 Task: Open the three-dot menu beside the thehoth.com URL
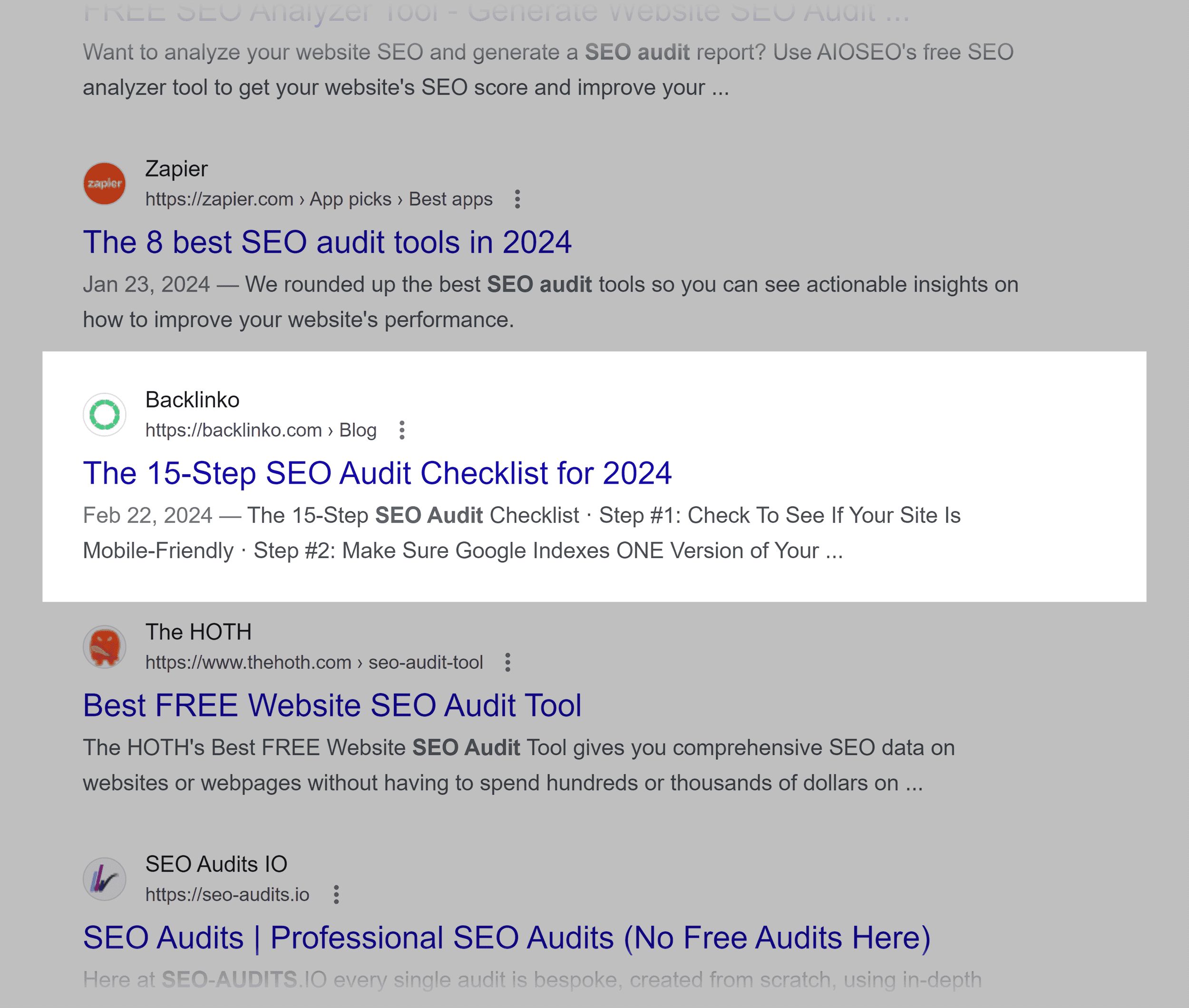(x=507, y=662)
